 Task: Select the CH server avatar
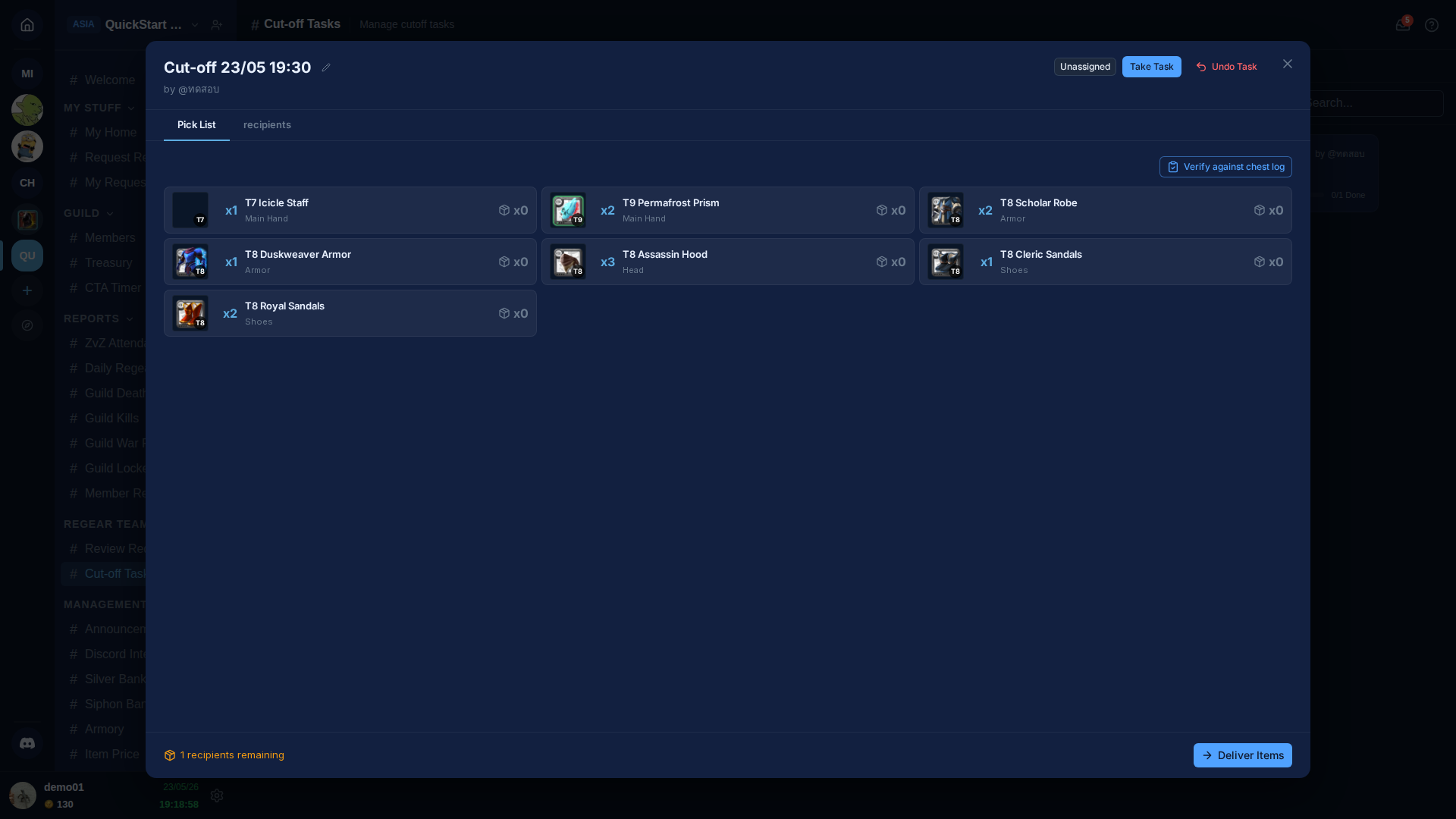[27, 183]
